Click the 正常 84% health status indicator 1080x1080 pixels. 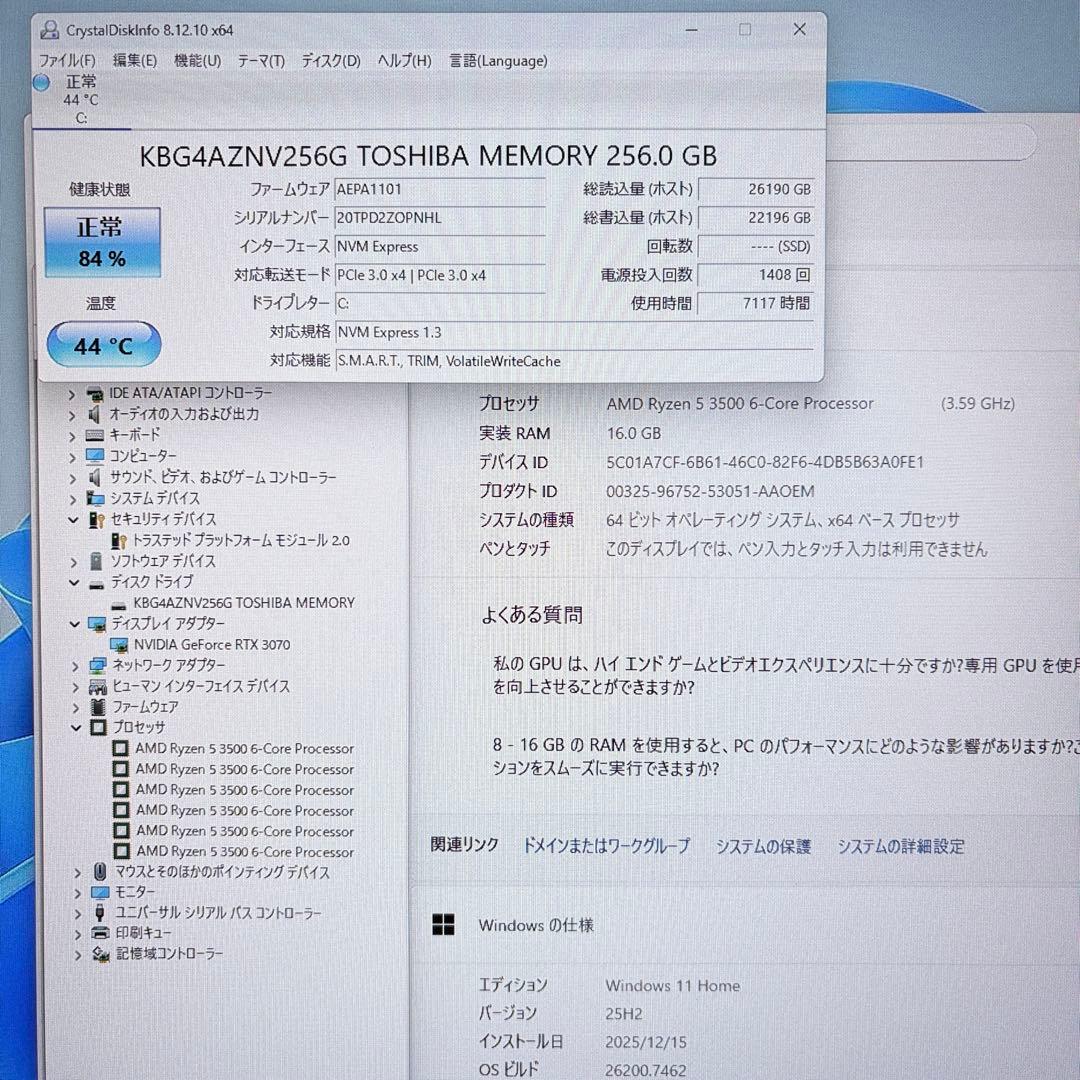pos(101,240)
